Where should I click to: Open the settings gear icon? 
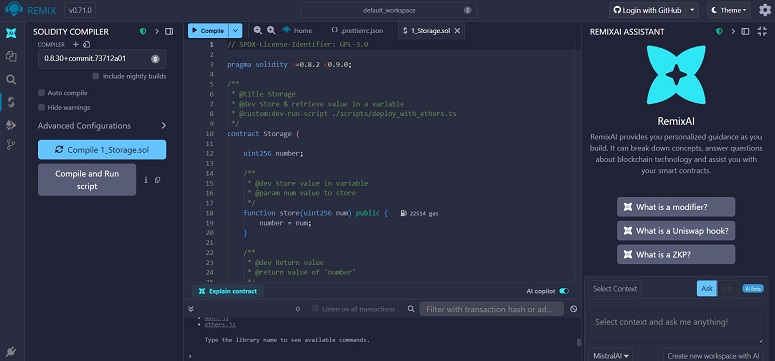765,10
